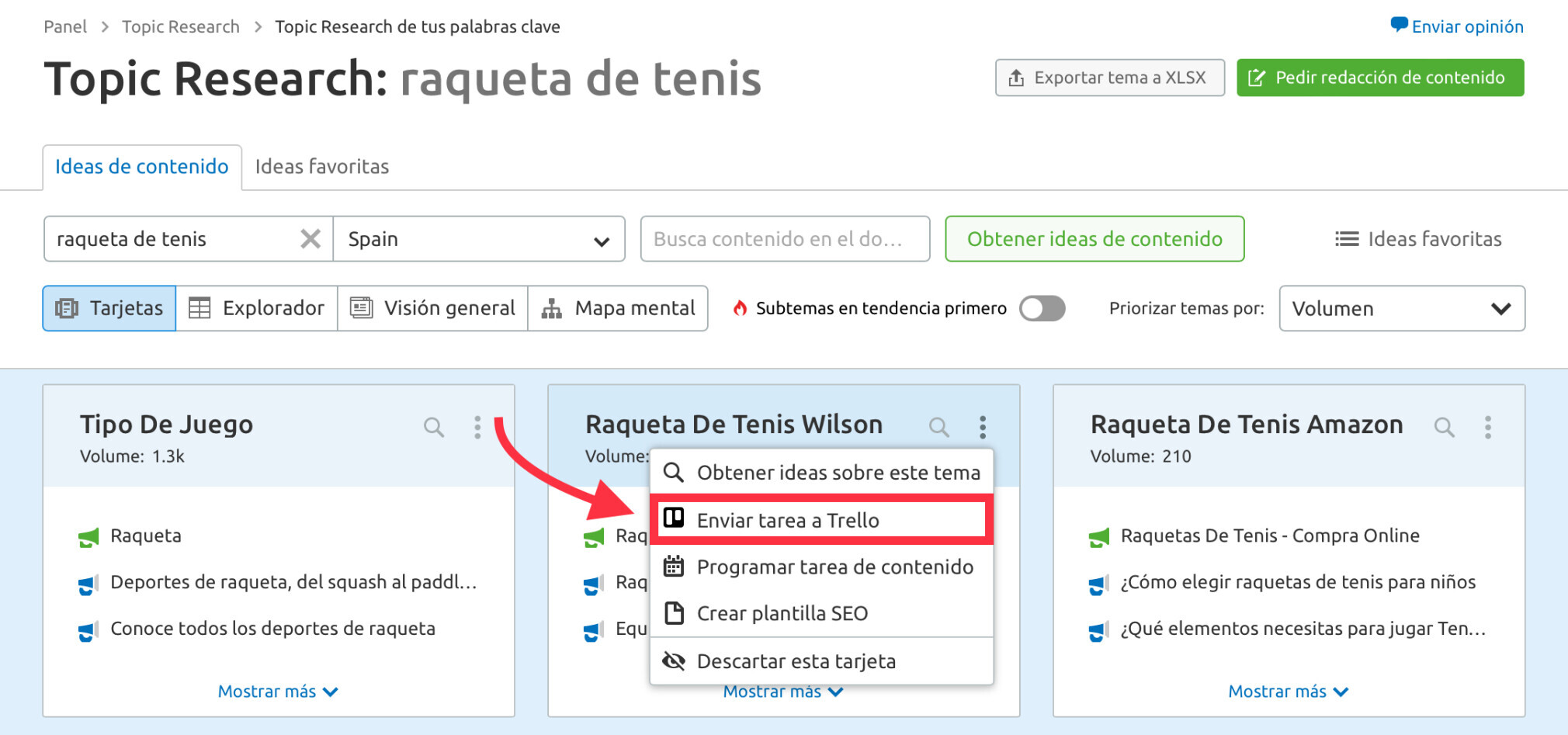Click the Tipo De Juego card title
The width and height of the screenshot is (1568, 735).
[x=166, y=425]
